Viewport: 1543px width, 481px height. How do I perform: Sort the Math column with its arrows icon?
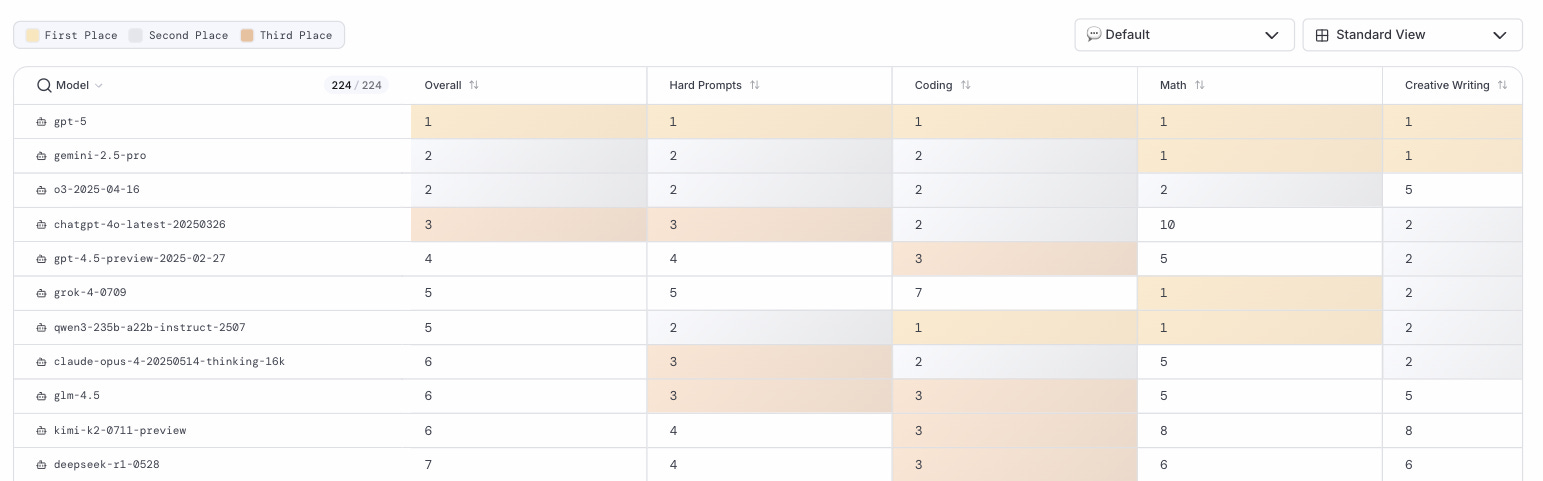1199,85
